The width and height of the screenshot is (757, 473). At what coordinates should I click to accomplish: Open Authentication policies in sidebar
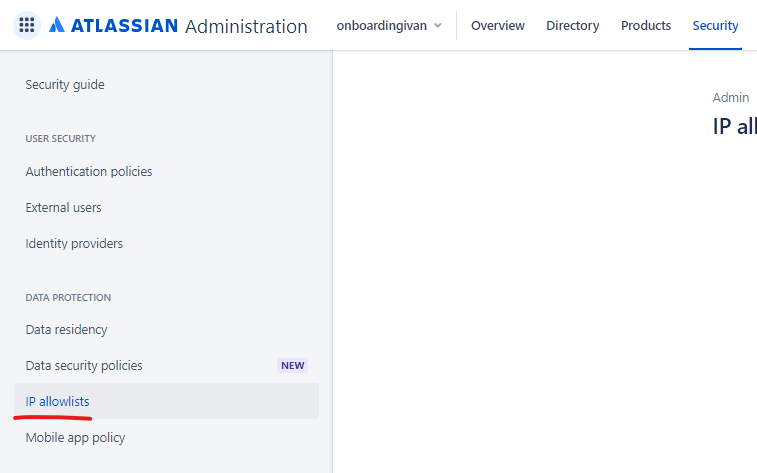pos(89,171)
